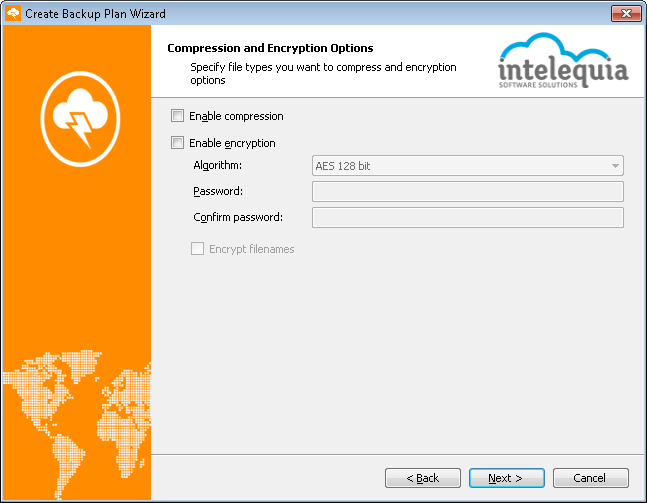Screen dimensions: 647x503
Task: Click the Algorithm label
Action: pos(217,165)
